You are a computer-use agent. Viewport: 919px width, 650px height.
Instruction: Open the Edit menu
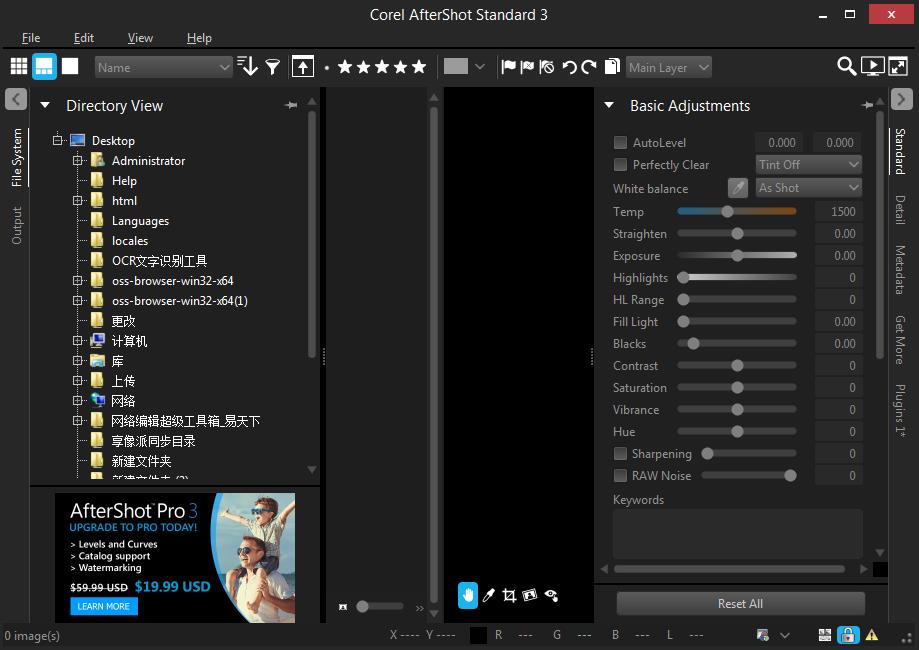(x=83, y=38)
